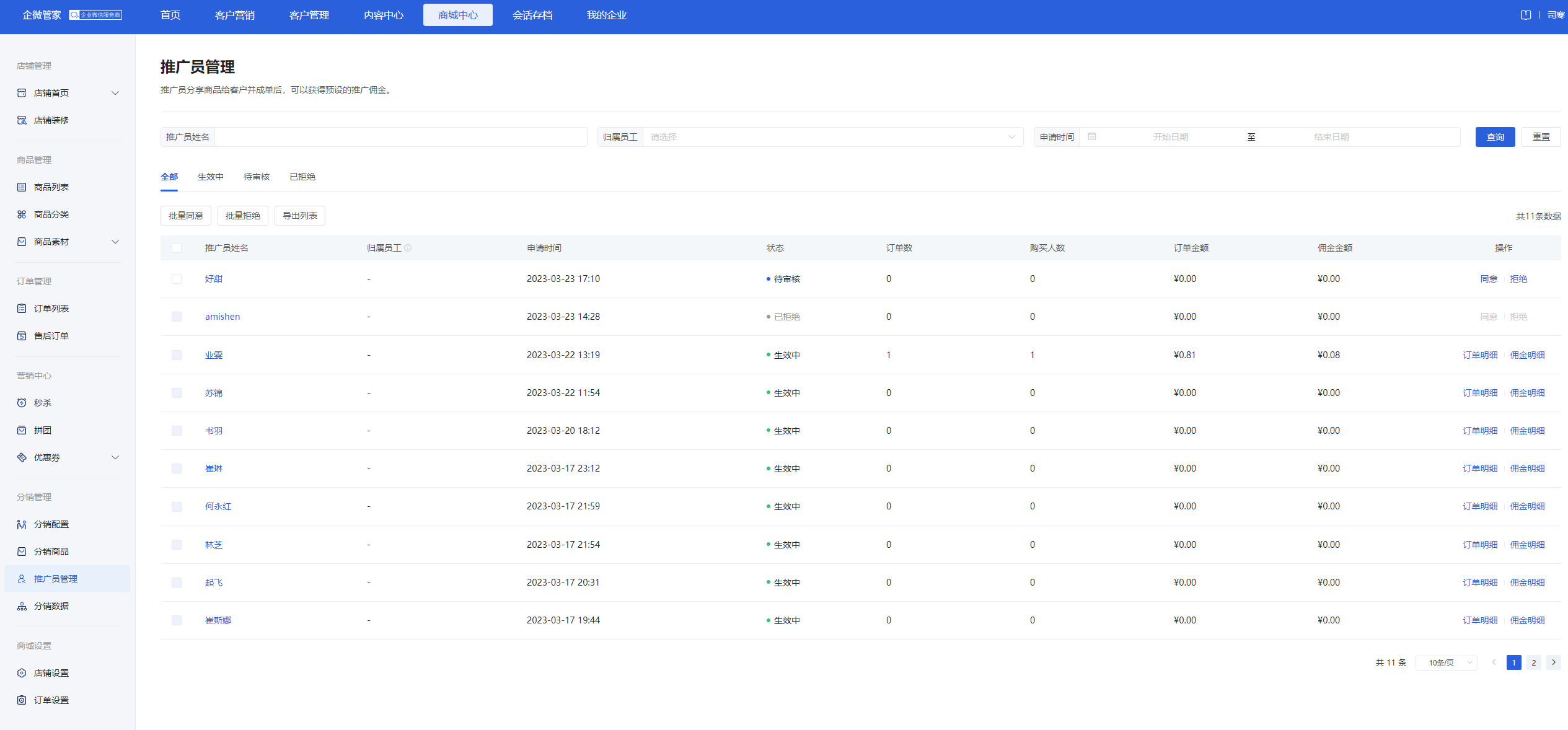Click the 店铺首页 sidebar icon

(x=22, y=93)
